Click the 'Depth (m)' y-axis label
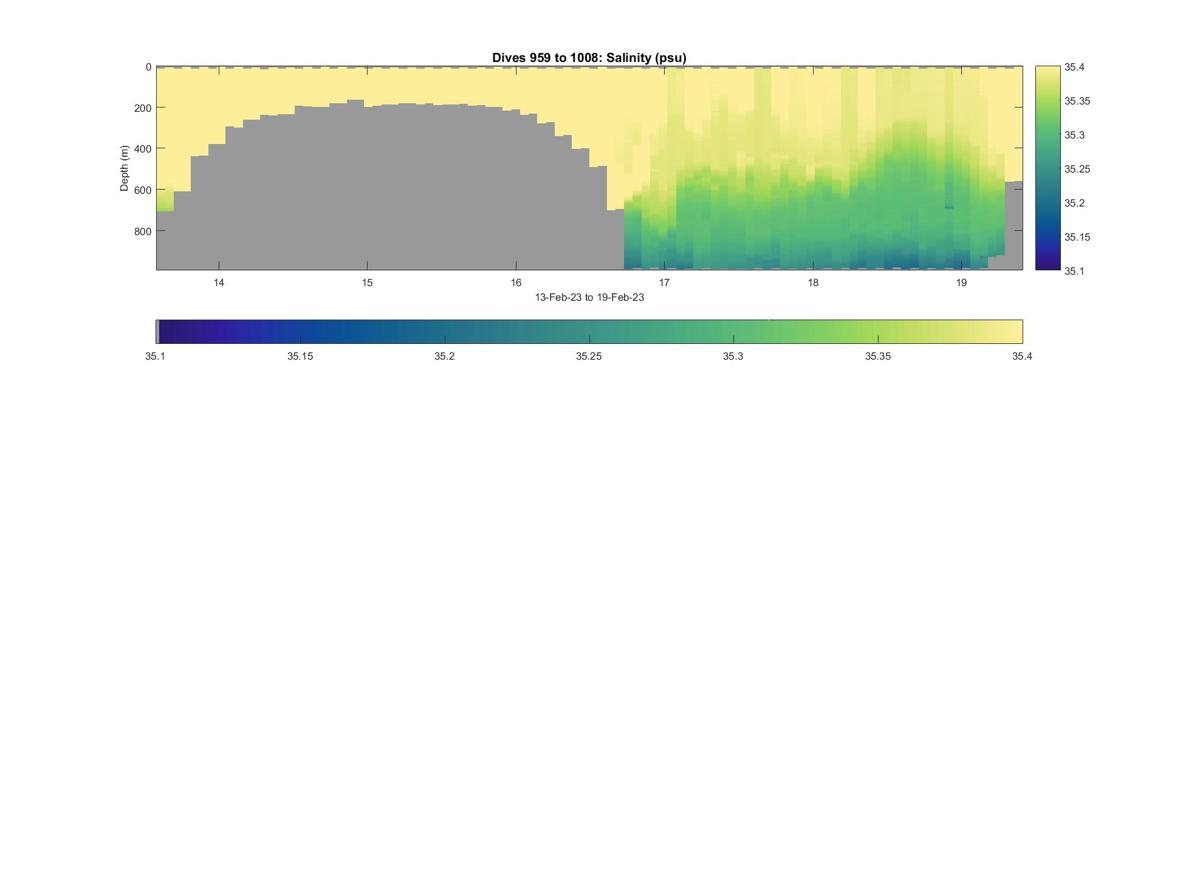Viewport: 1200px width, 885px height. pos(125,168)
